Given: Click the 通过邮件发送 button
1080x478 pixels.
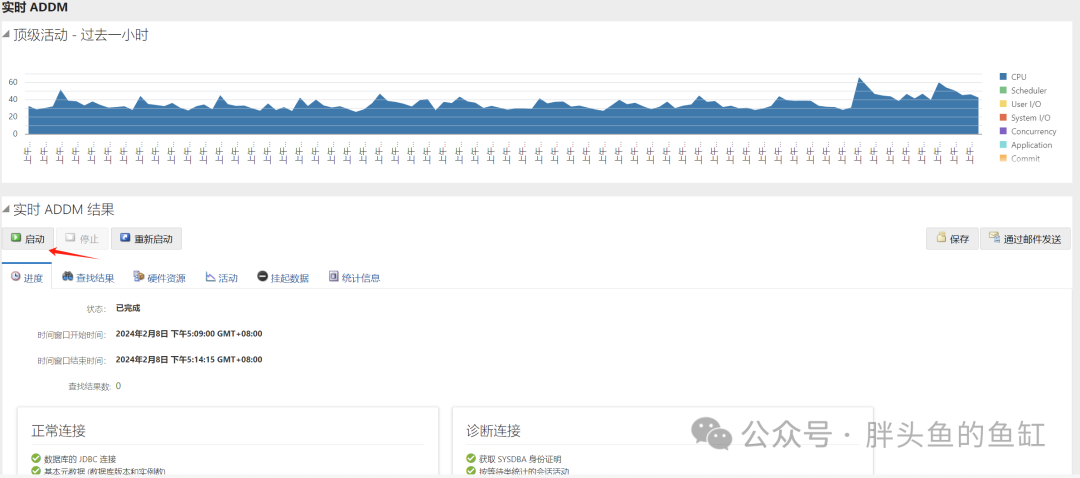Looking at the screenshot, I should point(1026,239).
